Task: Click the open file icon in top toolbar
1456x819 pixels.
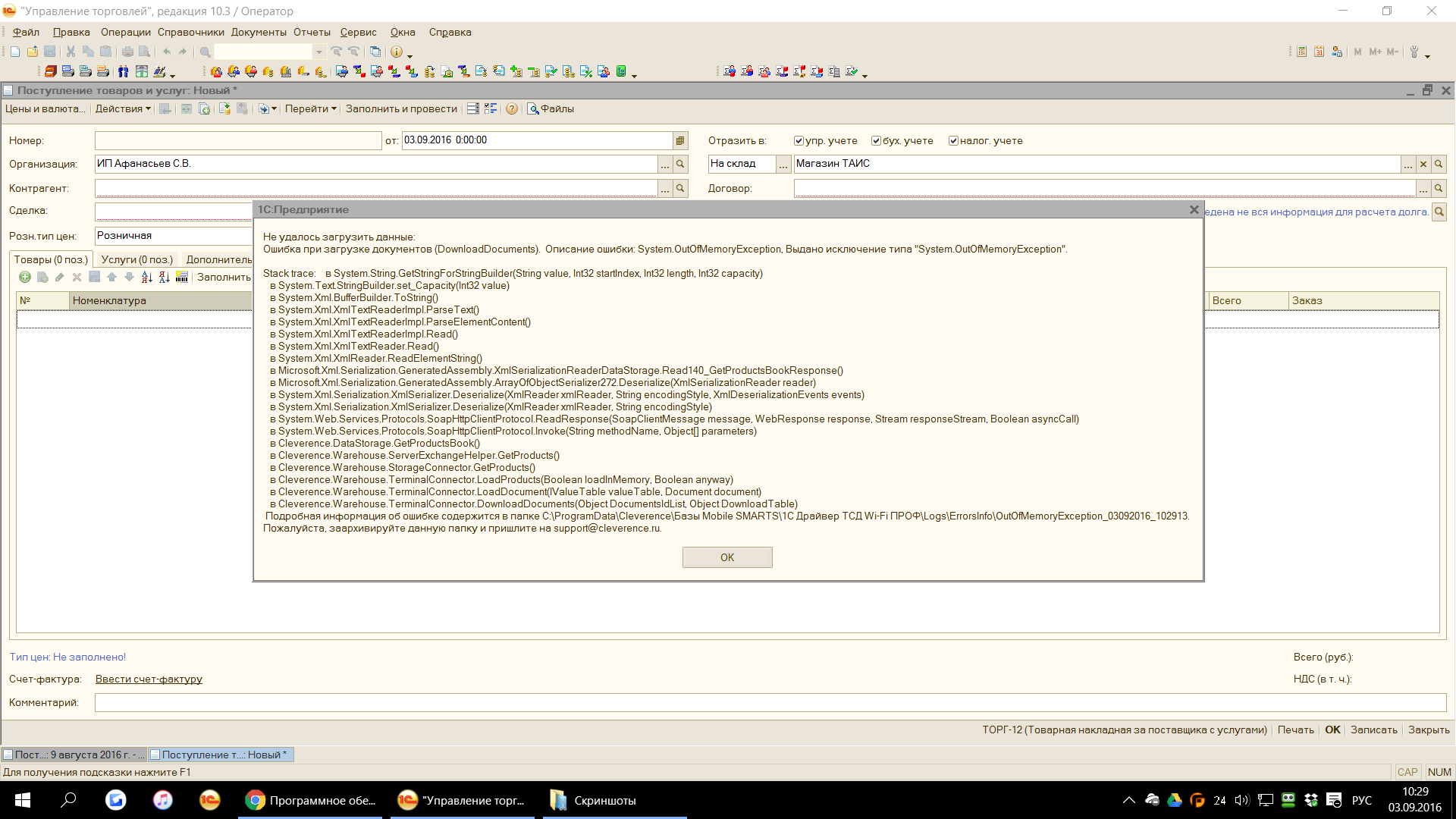Action: tap(33, 52)
